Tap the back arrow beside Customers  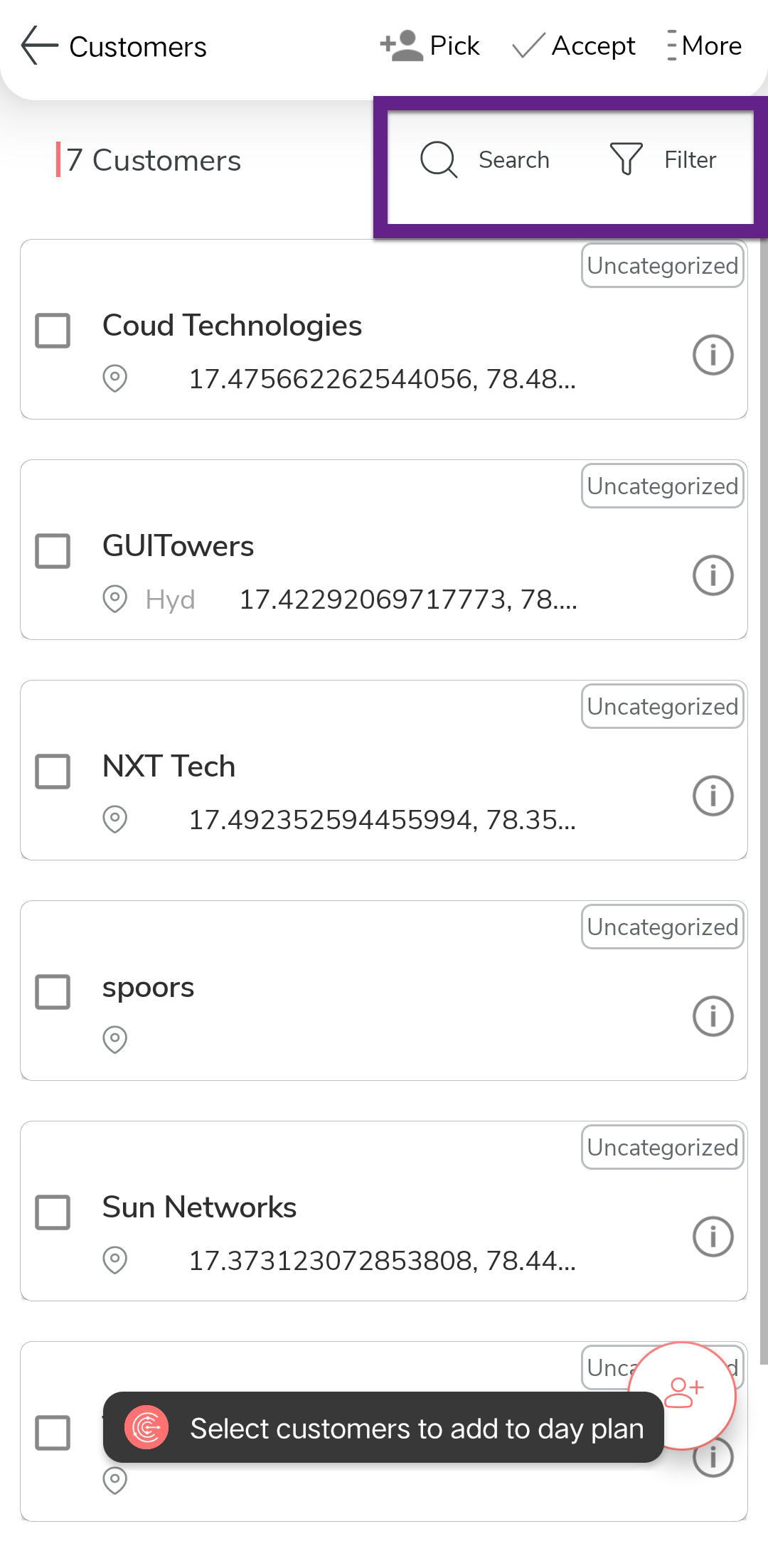(39, 46)
